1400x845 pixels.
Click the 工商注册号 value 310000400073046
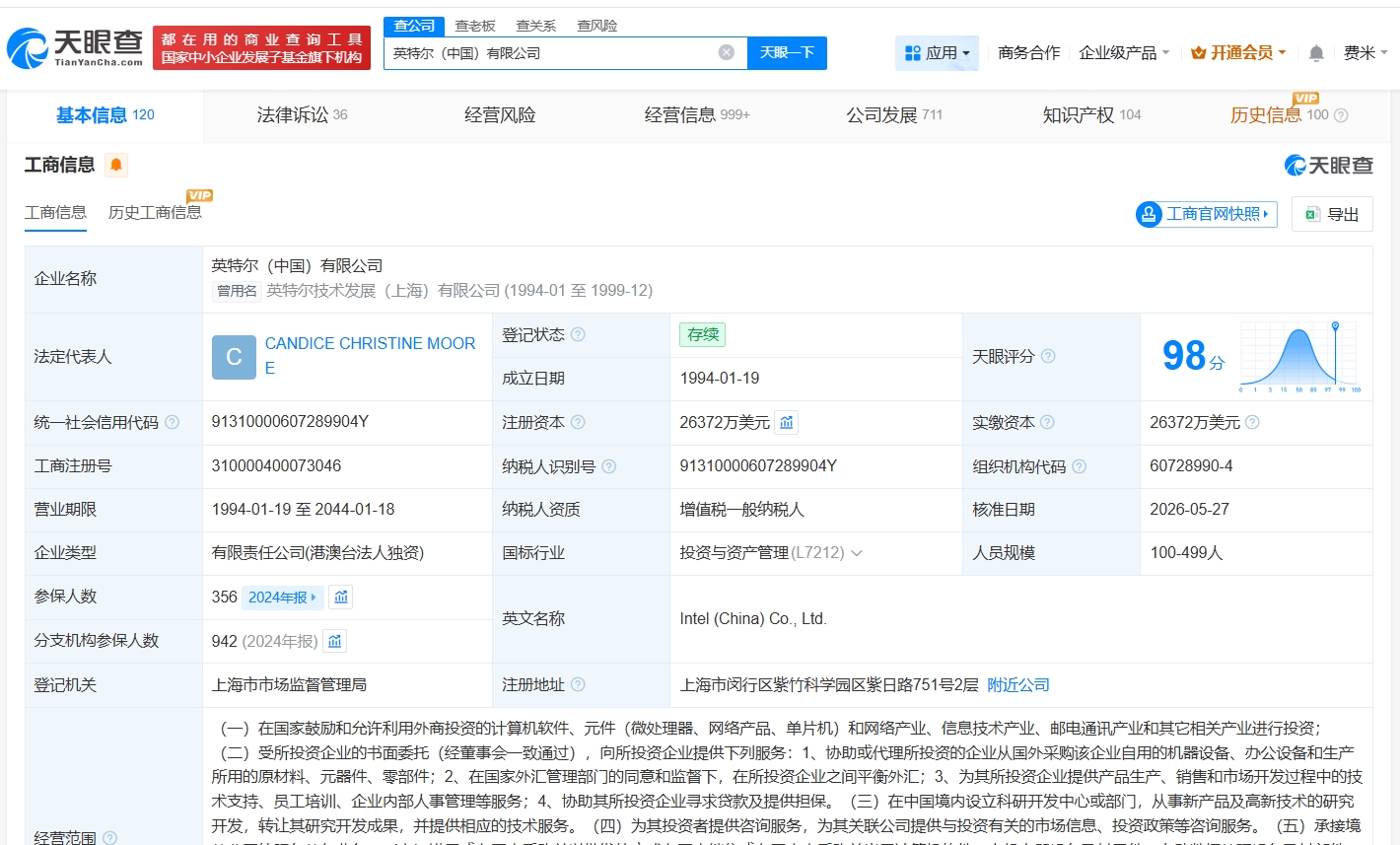coord(276,466)
